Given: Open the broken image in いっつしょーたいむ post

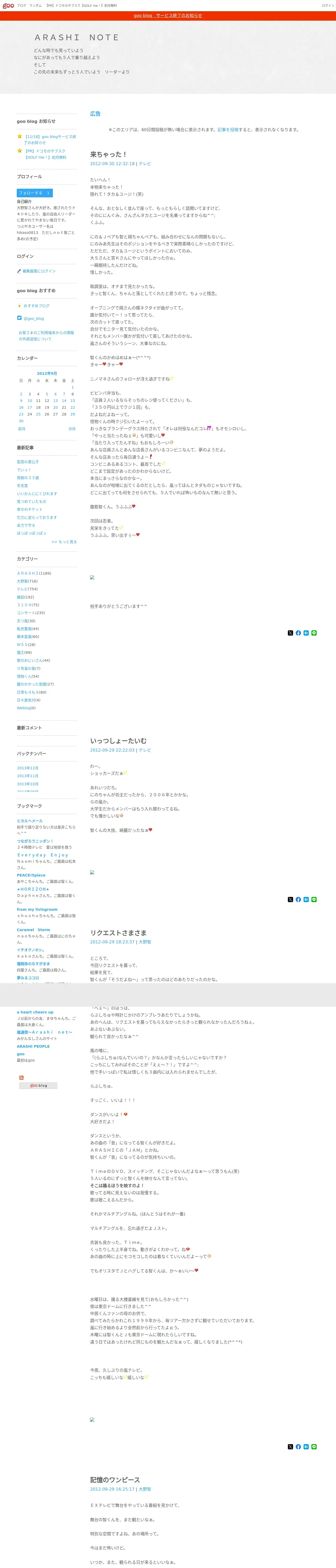Looking at the screenshot, I should [x=92, y=872].
